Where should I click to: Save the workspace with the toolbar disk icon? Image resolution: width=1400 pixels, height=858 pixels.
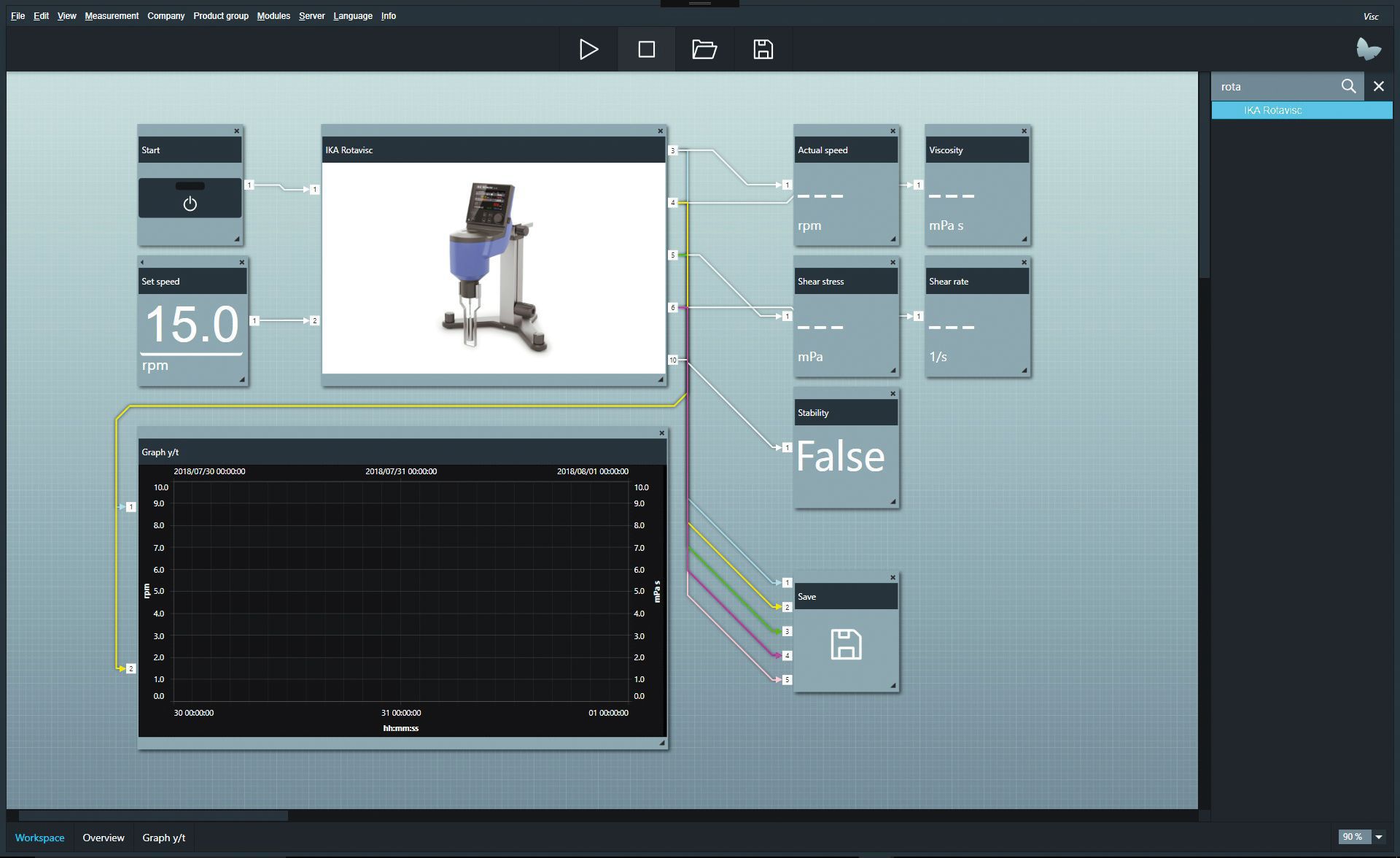763,50
